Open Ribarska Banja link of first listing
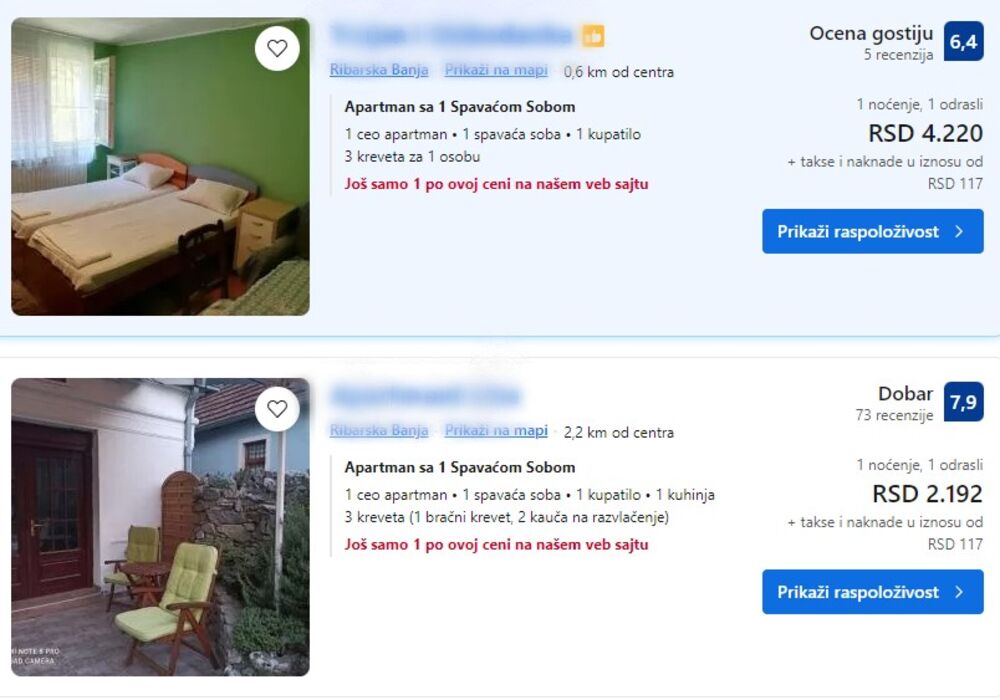This screenshot has height=700, width=1000. [379, 70]
